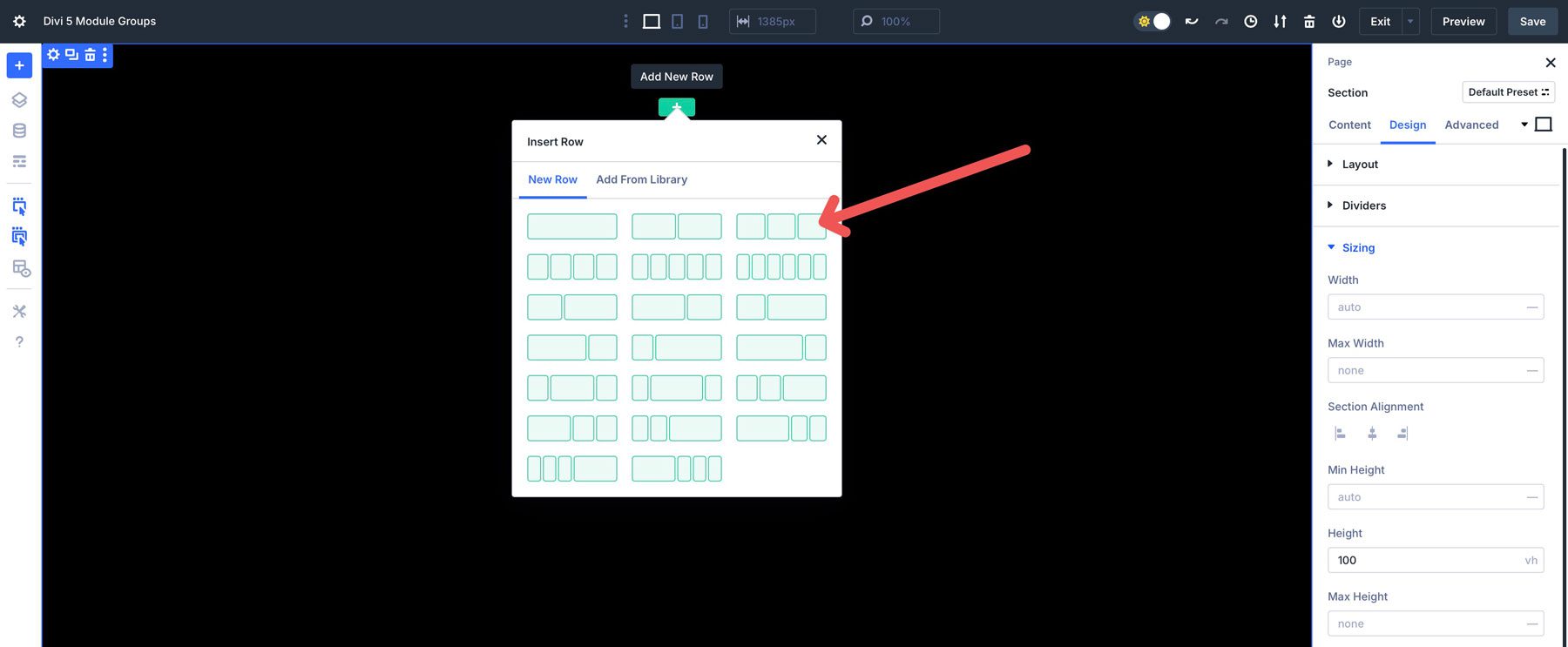Duplicate the section using the section toolbar icon

coord(71,55)
